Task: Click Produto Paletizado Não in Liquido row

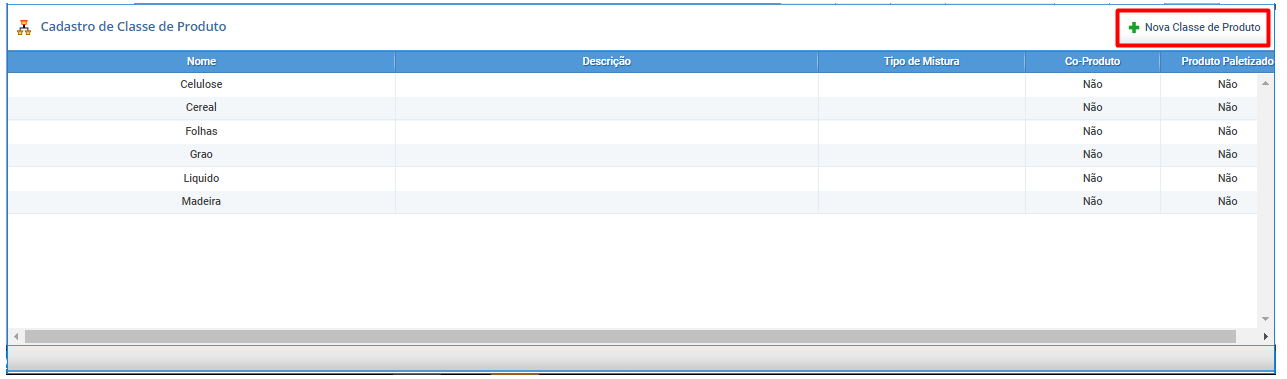Action: 1227,178
